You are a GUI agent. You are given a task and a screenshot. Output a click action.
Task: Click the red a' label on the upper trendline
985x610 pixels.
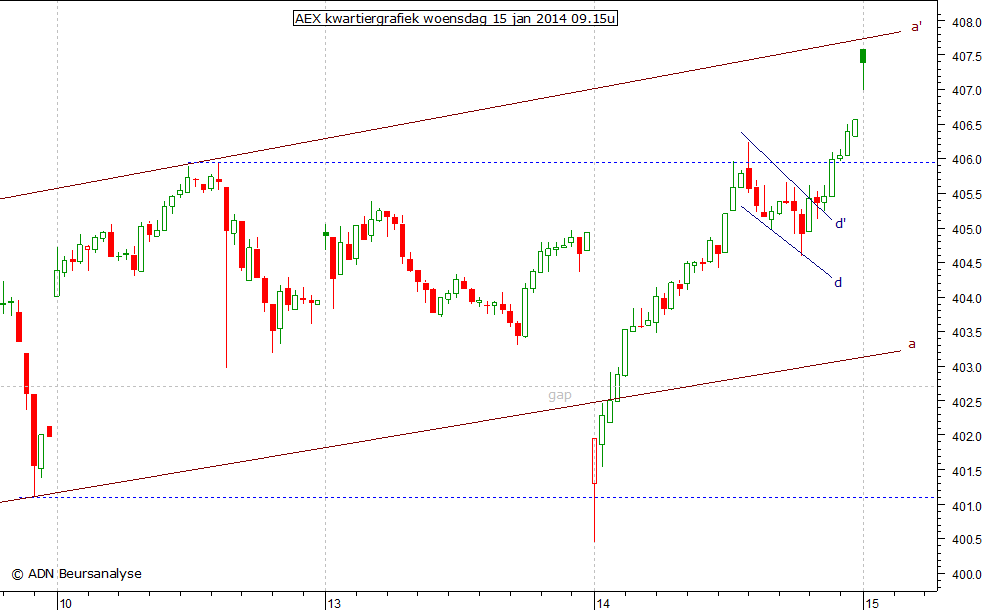pyautogui.click(x=917, y=27)
